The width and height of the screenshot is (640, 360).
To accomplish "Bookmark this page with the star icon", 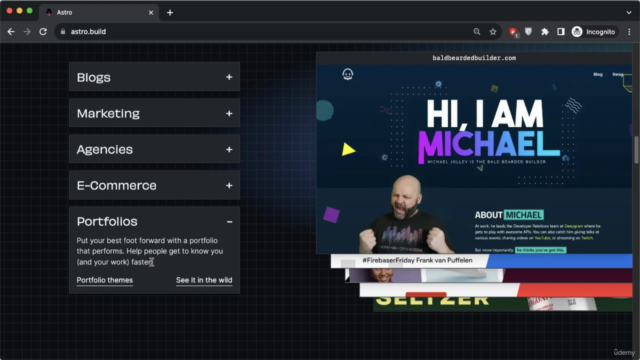I will [493, 32].
